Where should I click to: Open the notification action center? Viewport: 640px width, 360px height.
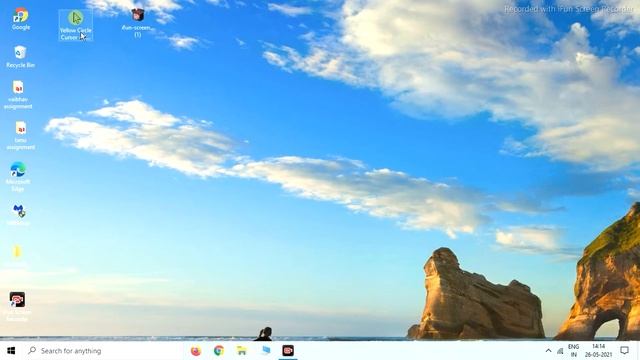[624, 350]
